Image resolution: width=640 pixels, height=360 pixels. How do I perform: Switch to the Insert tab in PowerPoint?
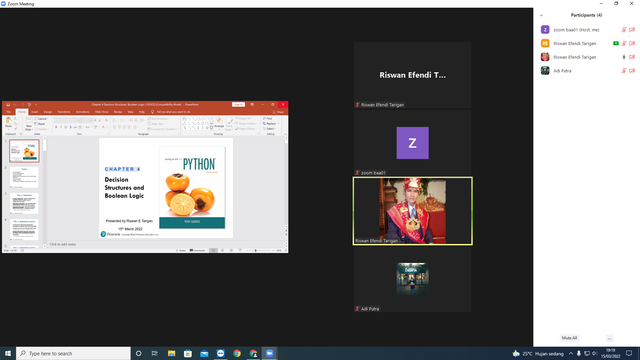click(35, 112)
